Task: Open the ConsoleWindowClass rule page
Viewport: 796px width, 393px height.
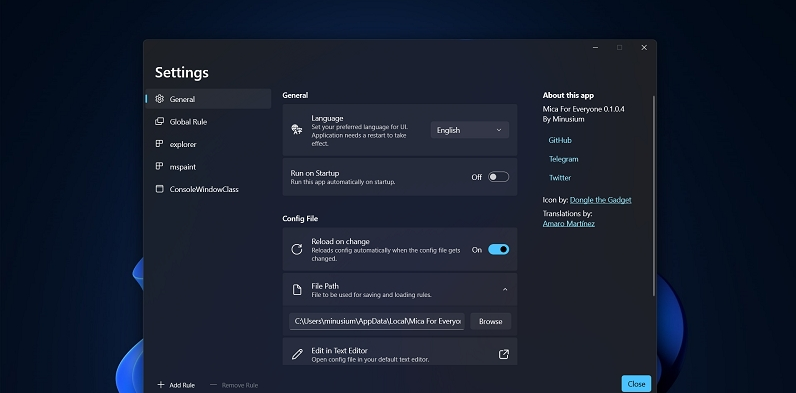Action: pos(208,189)
